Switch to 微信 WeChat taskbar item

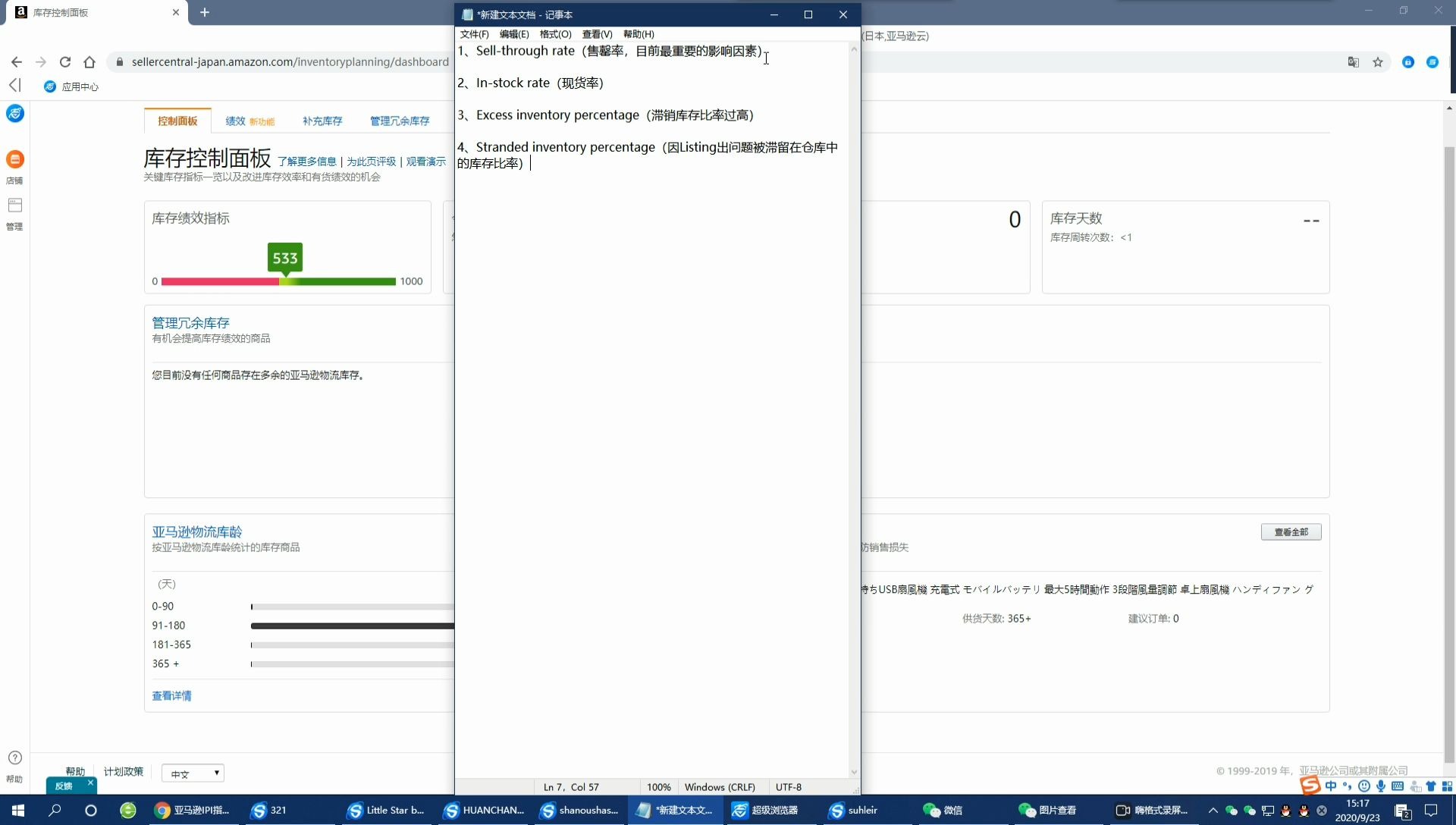tap(943, 810)
